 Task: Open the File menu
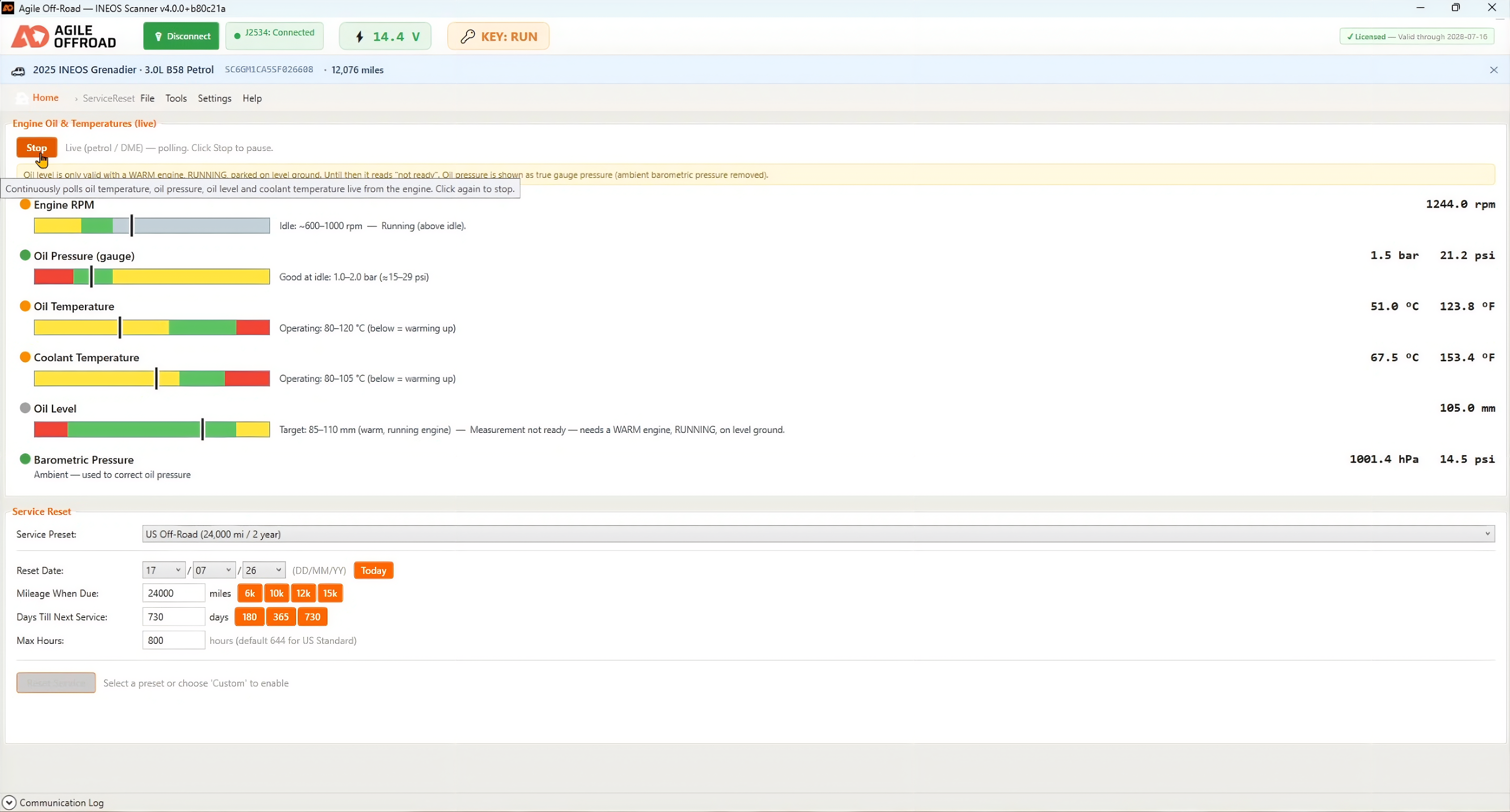point(148,98)
